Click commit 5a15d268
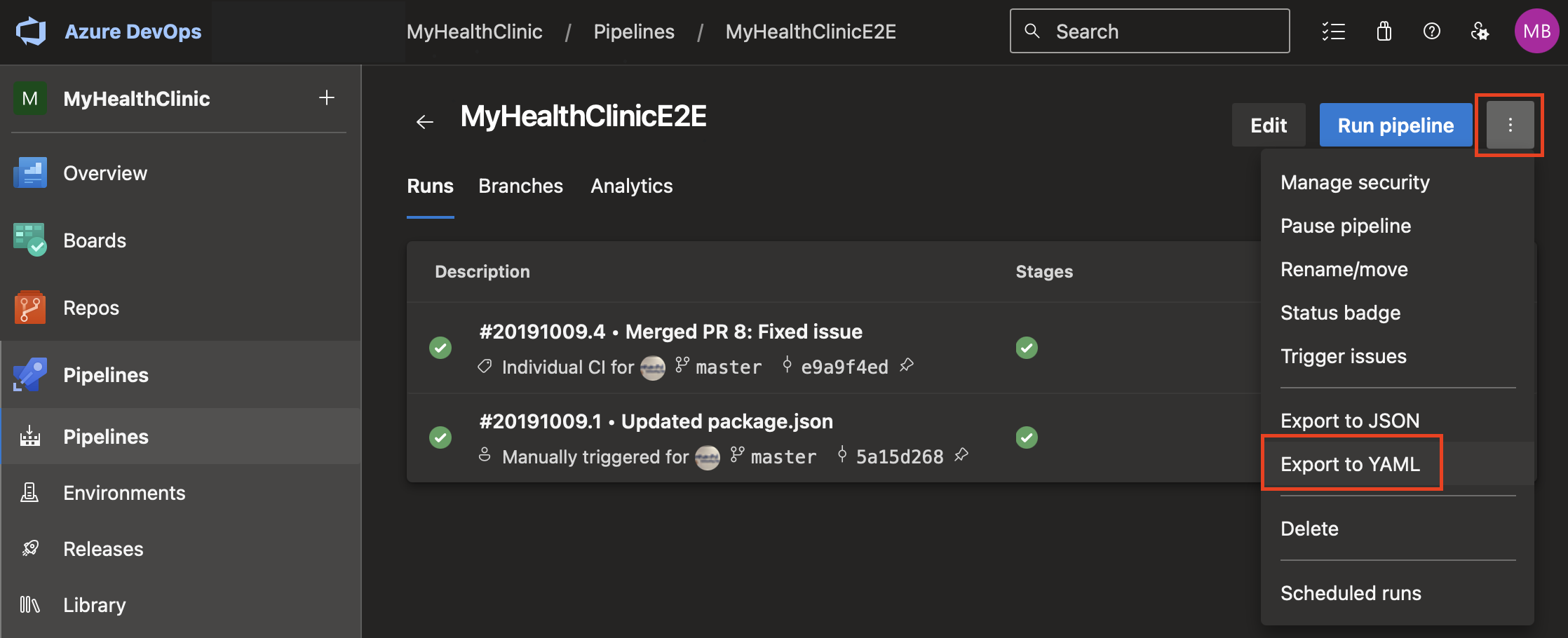Image resolution: width=1568 pixels, height=638 pixels. click(x=900, y=456)
